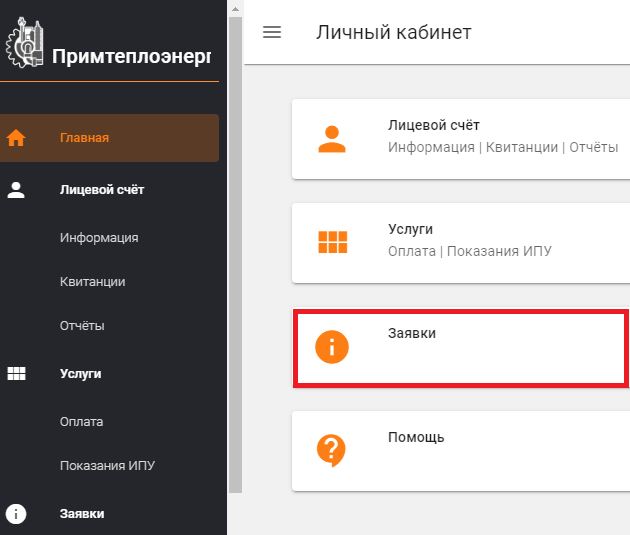Open Показания ИПУ in the sidebar
Viewport: 630px width, 535px height.
point(108,466)
